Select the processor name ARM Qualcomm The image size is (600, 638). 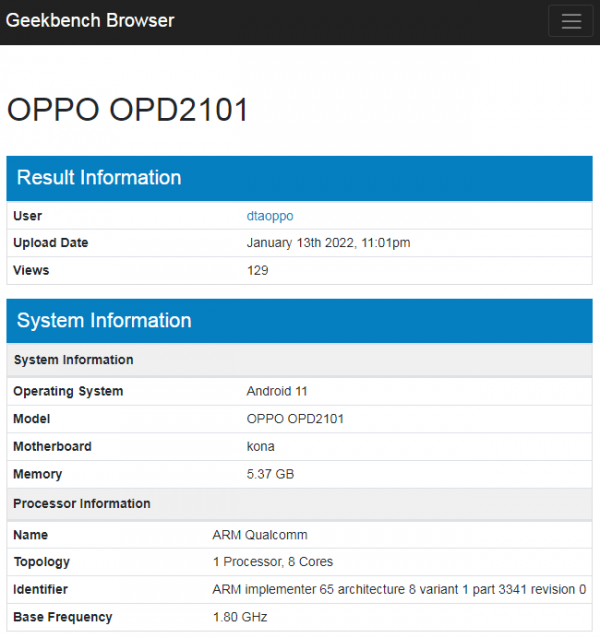[260, 535]
